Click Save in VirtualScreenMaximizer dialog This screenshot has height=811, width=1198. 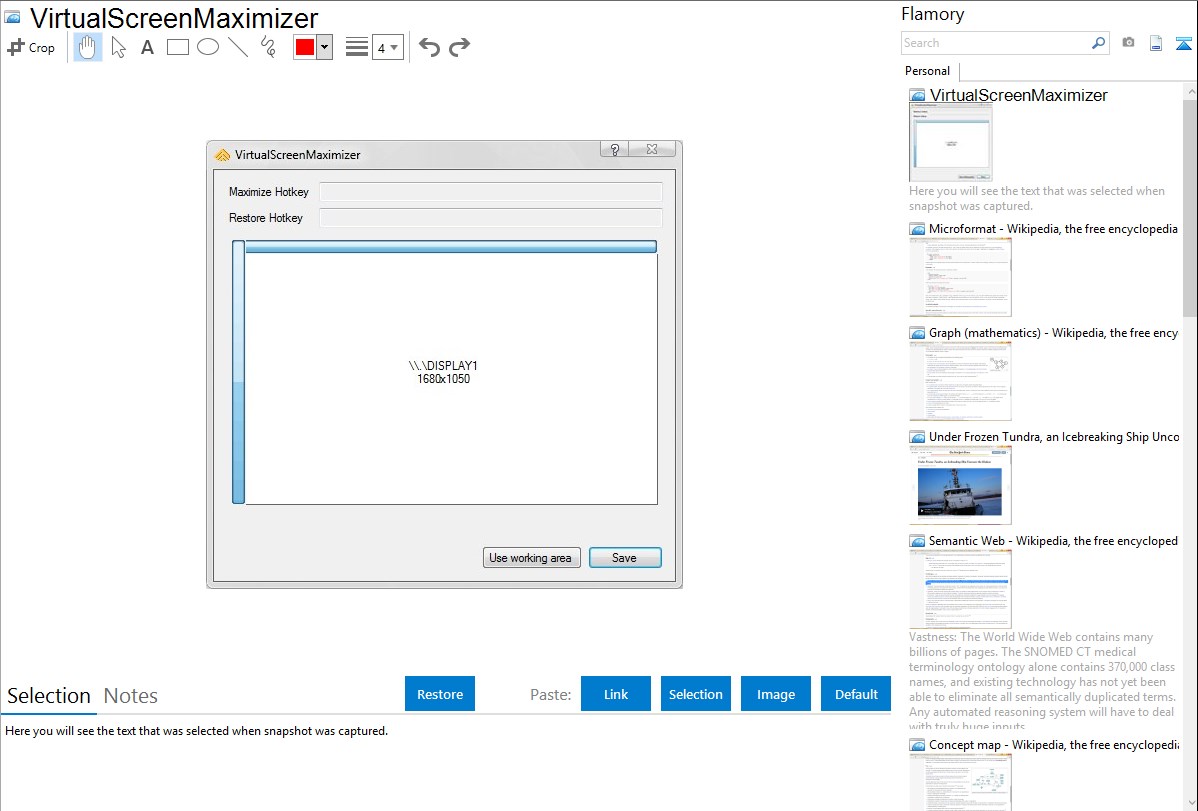tap(625, 558)
